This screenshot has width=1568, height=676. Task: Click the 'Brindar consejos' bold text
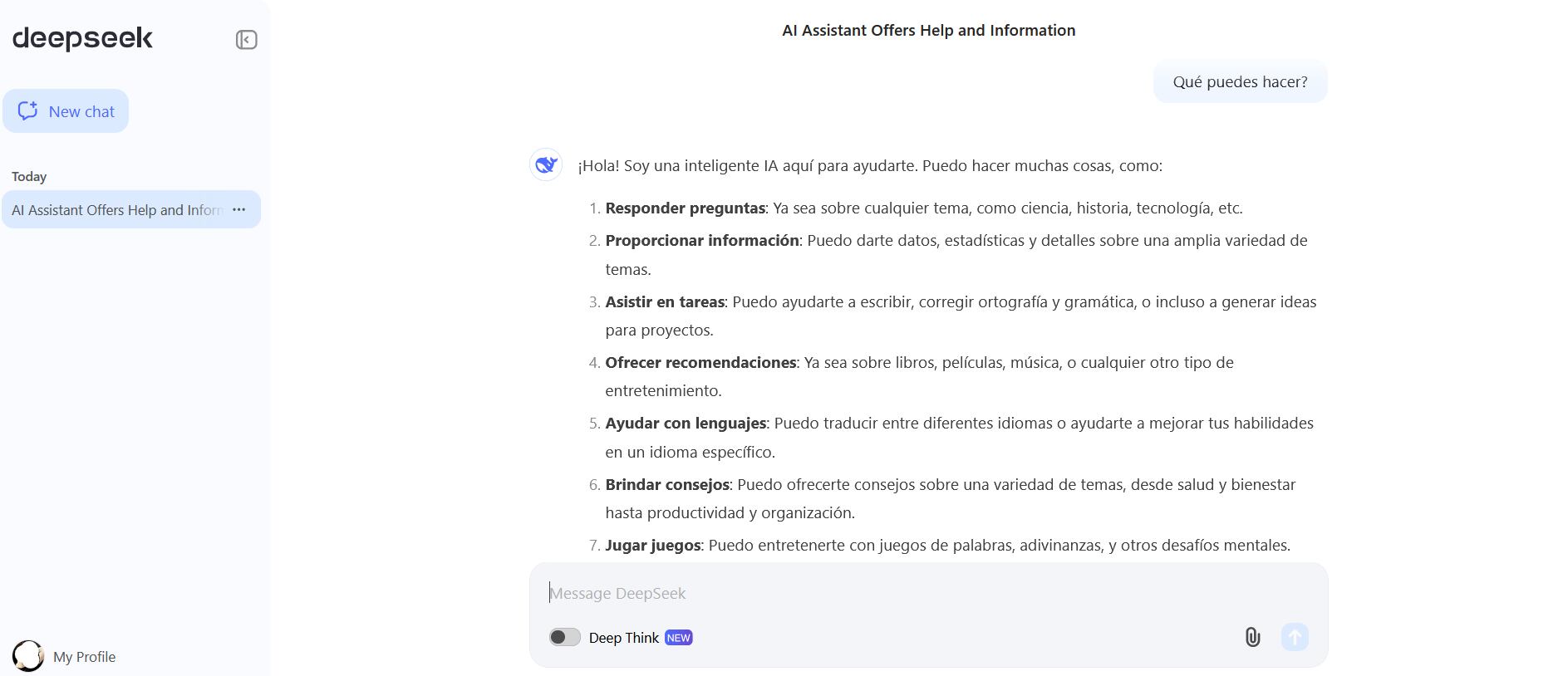[667, 485]
